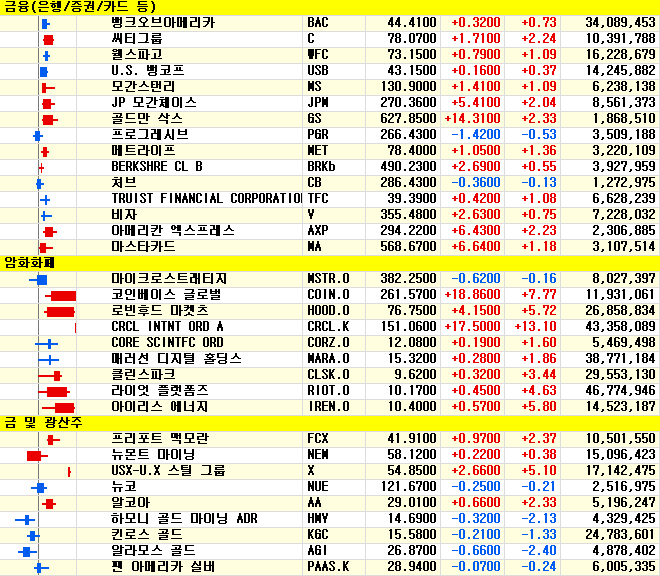The height and width of the screenshot is (576, 660).
Task: Click the 알코아 candlestick icon
Action: coord(49,504)
